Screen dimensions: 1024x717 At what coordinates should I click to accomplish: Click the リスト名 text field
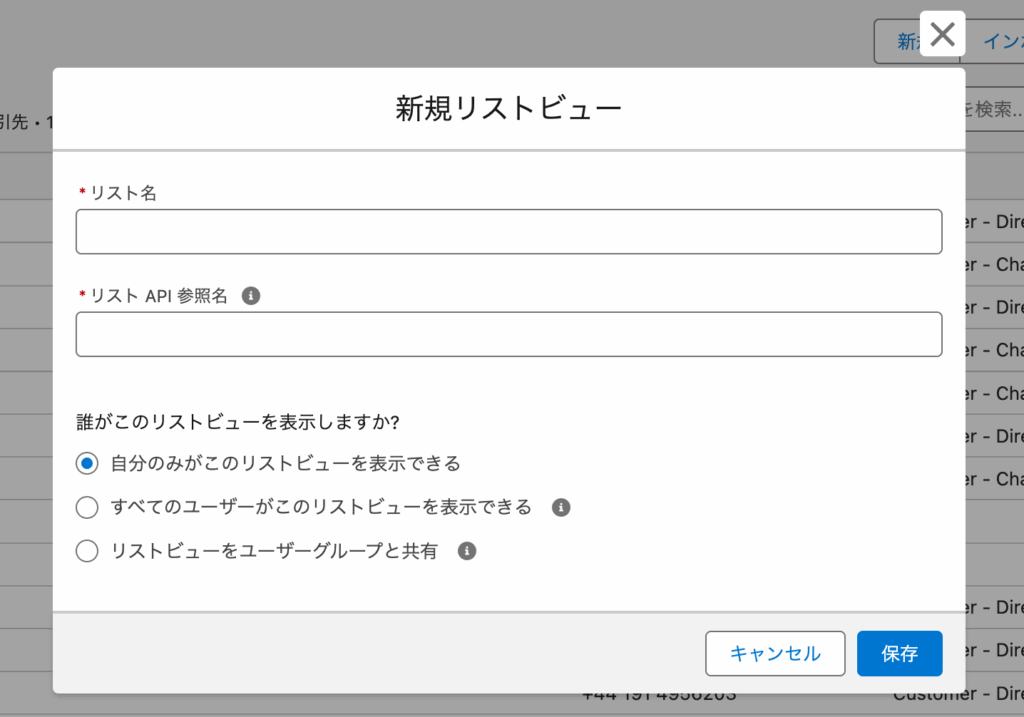[x=509, y=232]
